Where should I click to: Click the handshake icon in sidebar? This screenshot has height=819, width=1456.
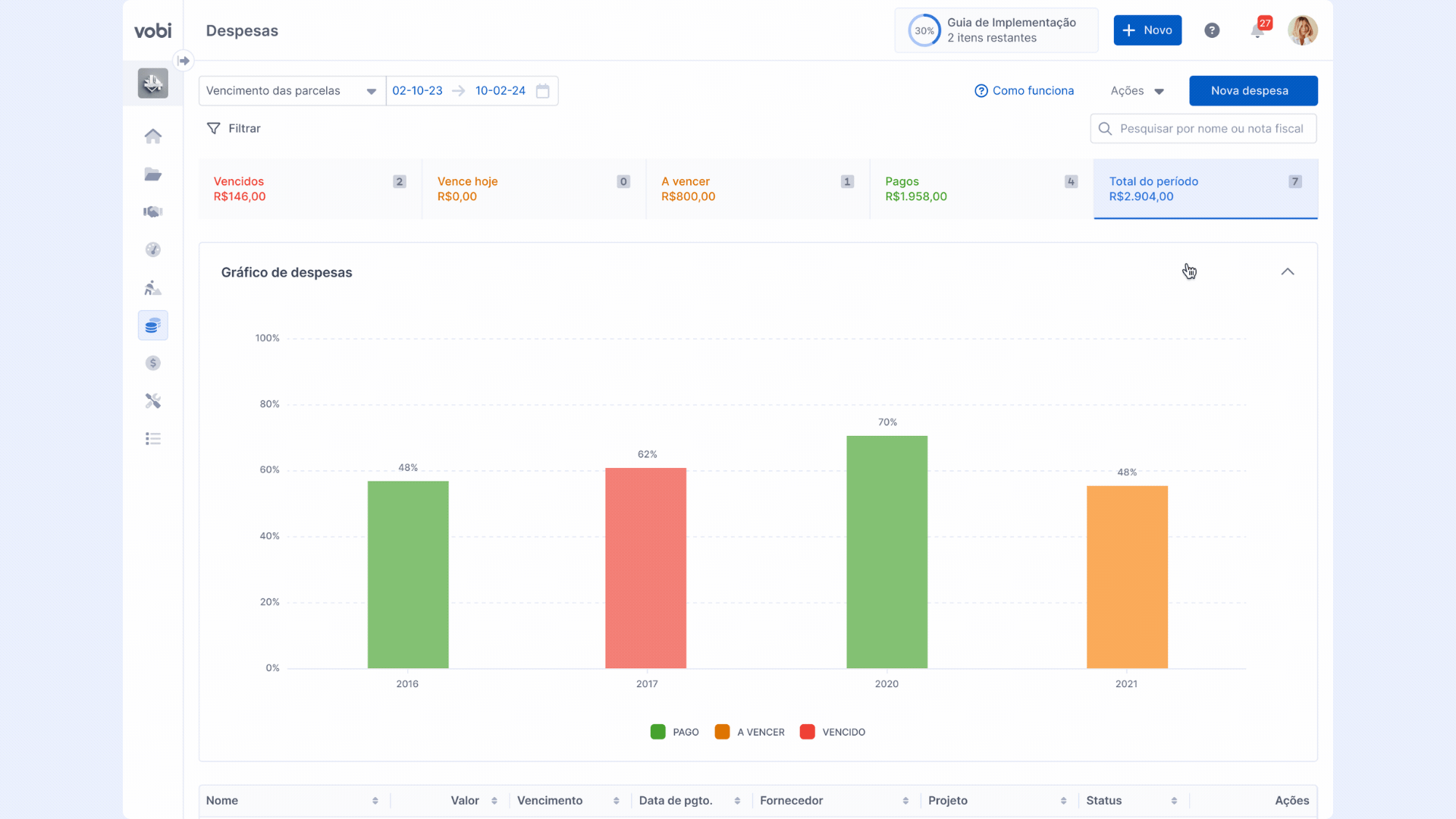[x=152, y=212]
